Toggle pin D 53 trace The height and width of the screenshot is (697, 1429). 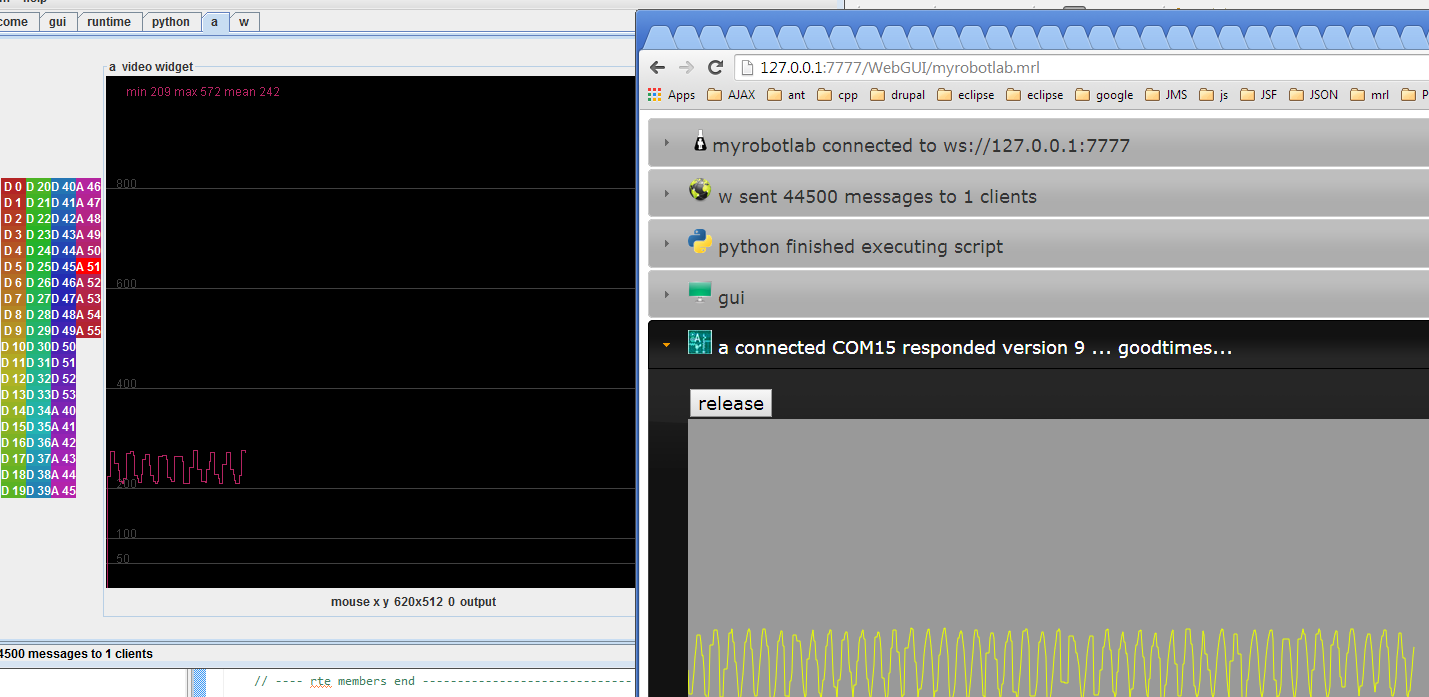tap(63, 394)
